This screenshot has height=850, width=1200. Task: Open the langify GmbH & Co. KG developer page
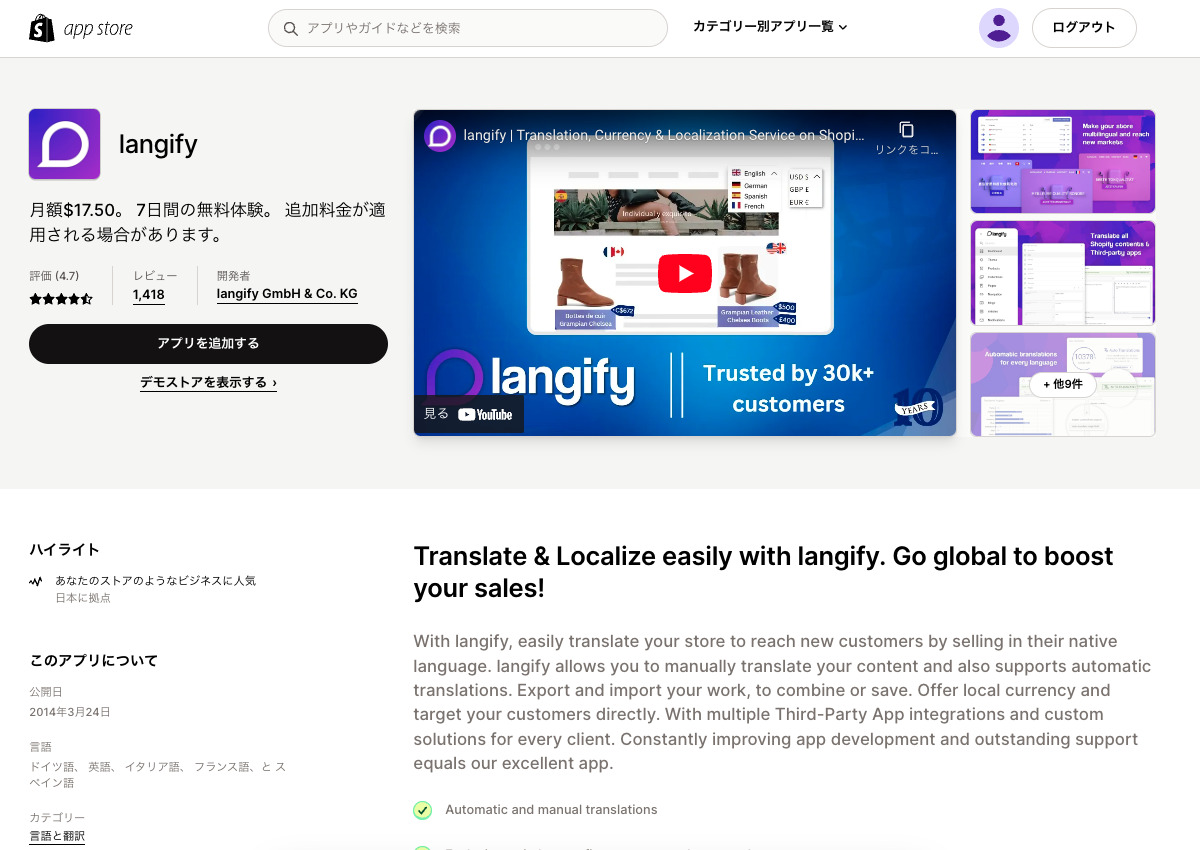[x=287, y=294]
